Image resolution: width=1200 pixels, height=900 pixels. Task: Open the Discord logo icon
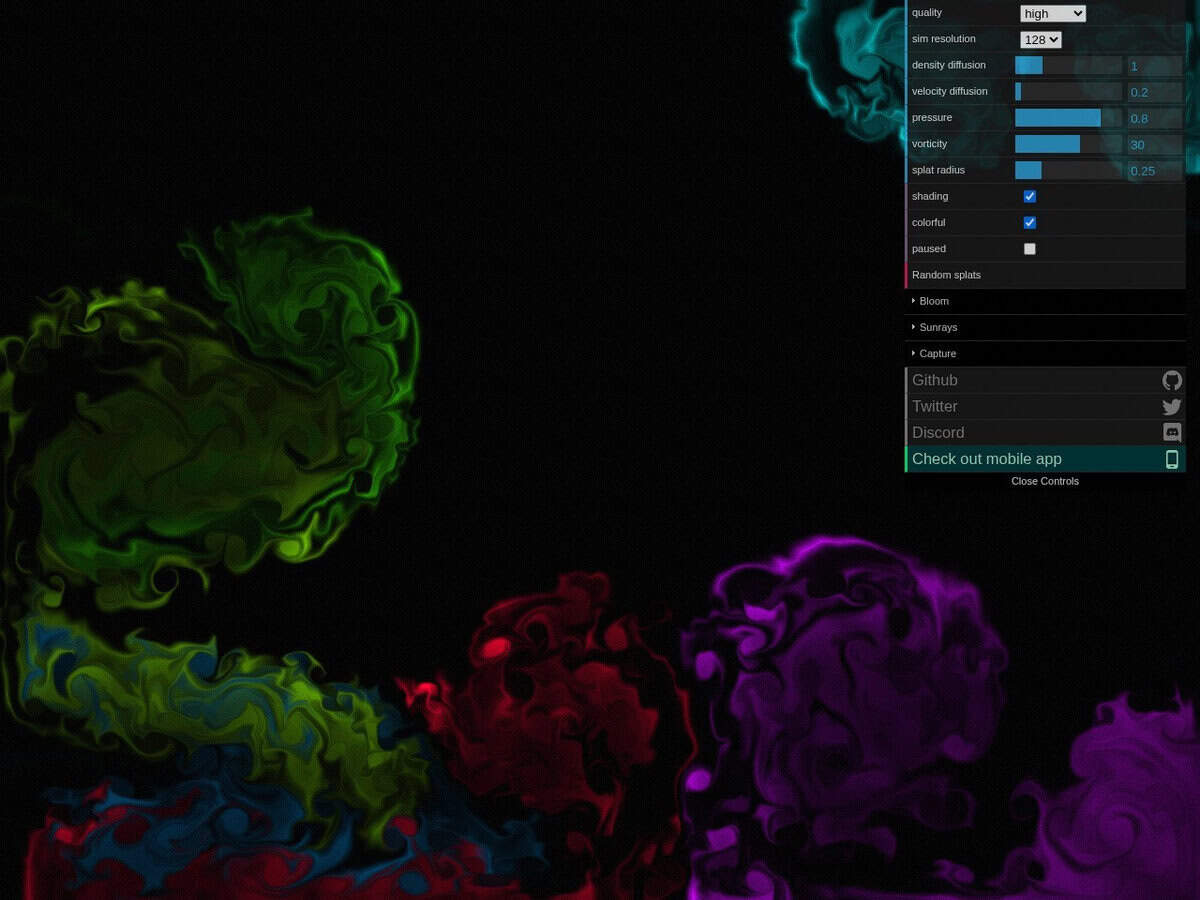click(1172, 433)
